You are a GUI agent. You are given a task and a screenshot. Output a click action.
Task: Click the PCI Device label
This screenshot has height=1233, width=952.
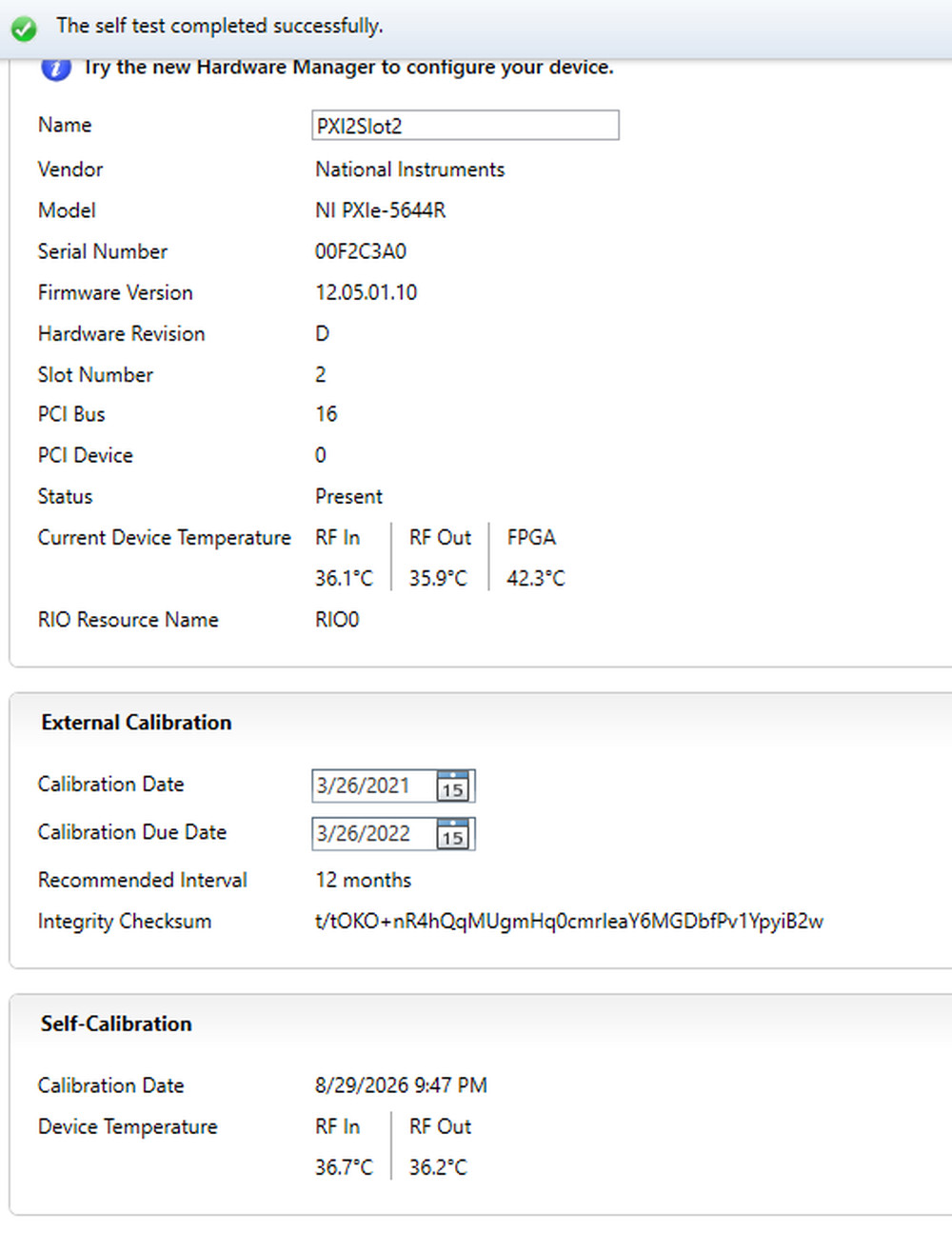click(86, 455)
